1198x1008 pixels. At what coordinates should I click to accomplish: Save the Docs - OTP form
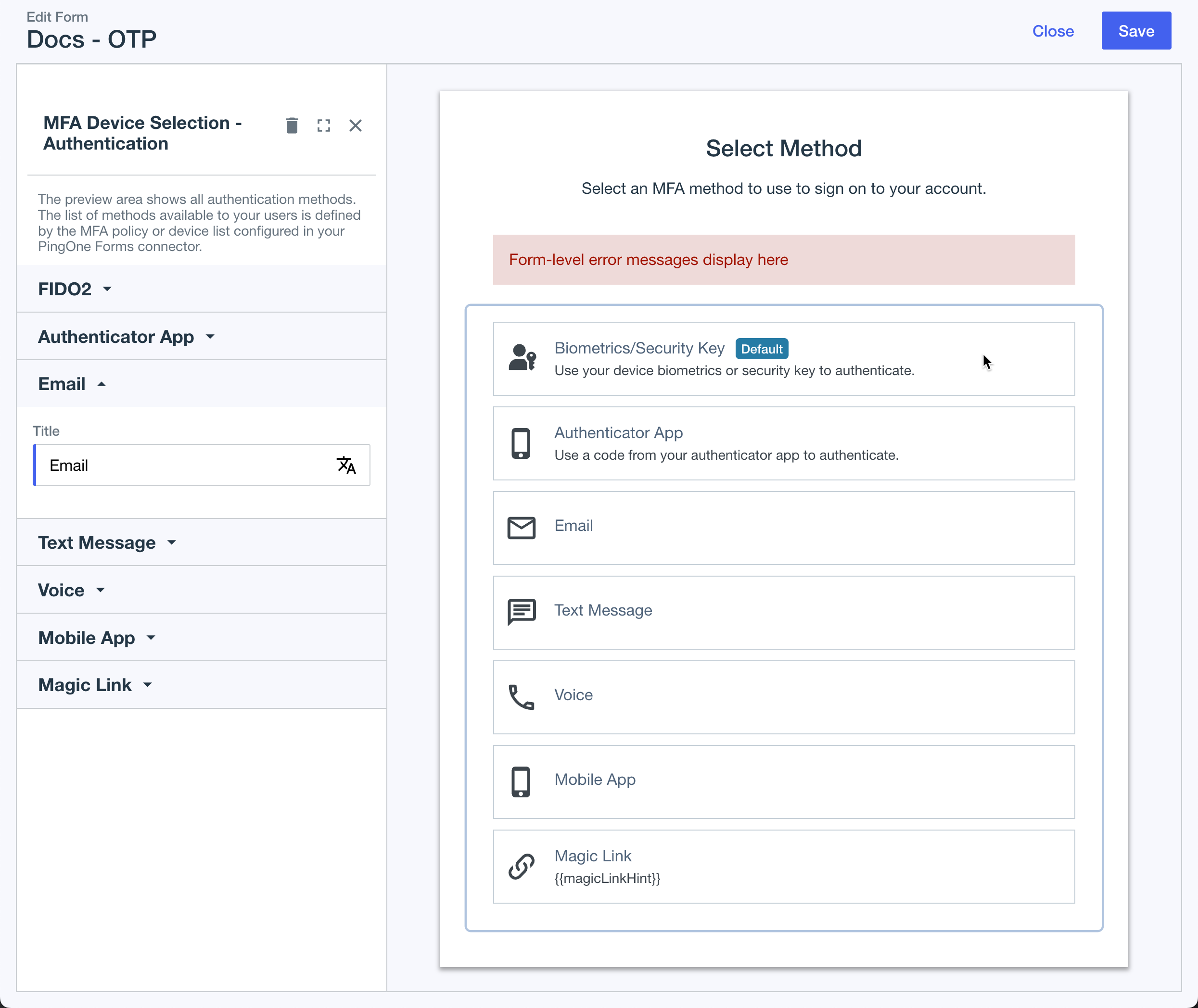(1136, 31)
